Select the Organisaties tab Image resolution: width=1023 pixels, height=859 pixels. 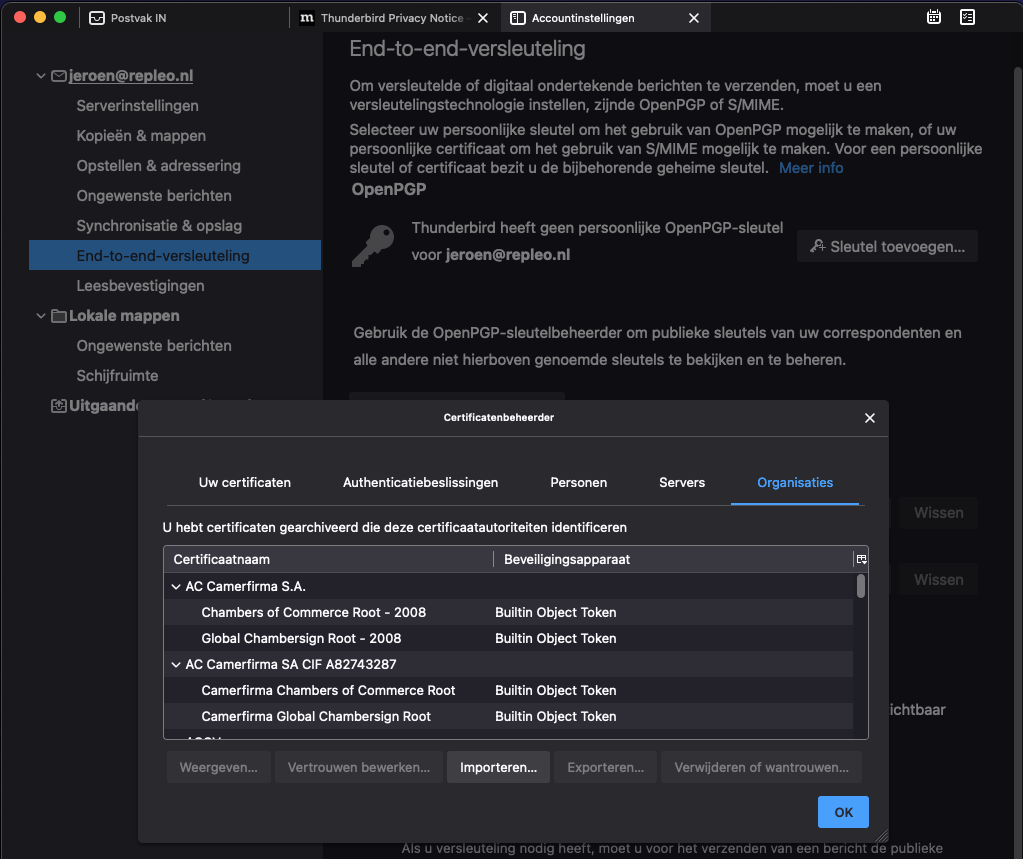coord(795,483)
